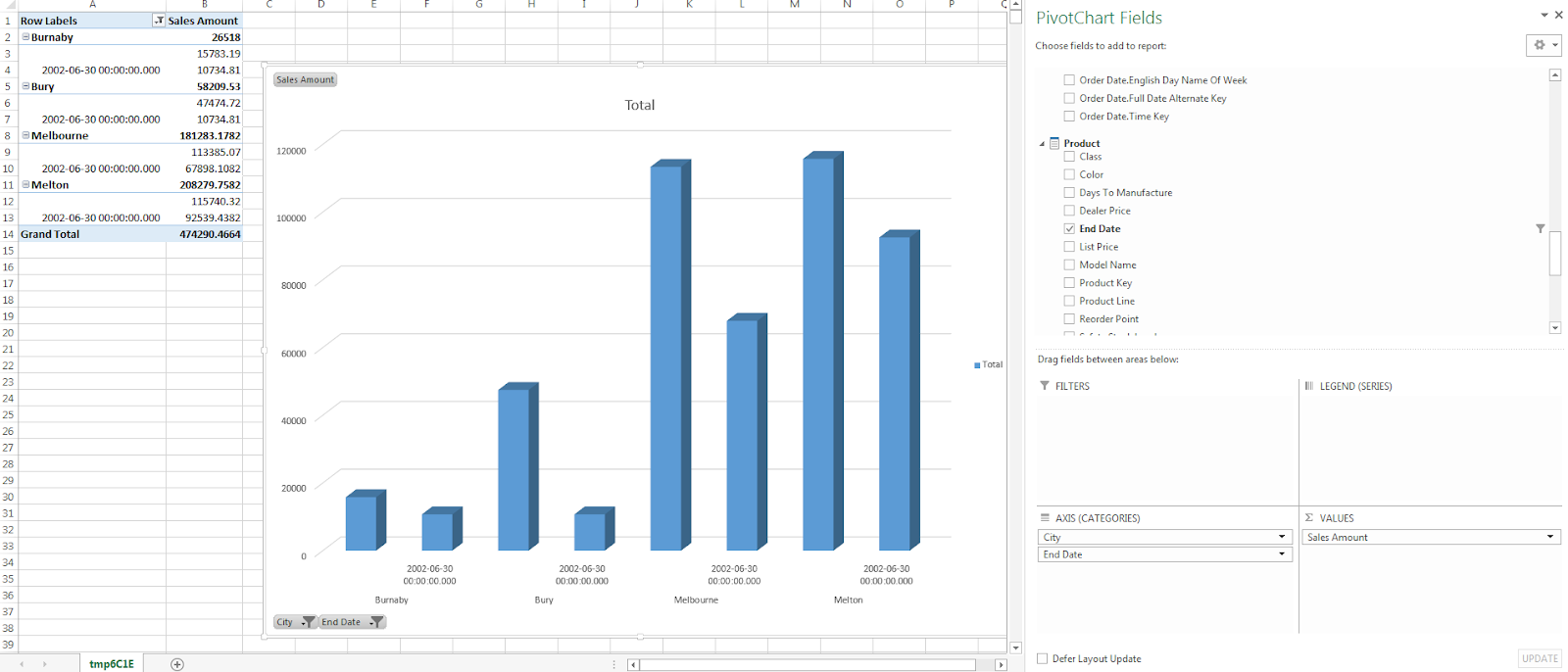
Task: Select row 14 header
Action: coord(8,234)
